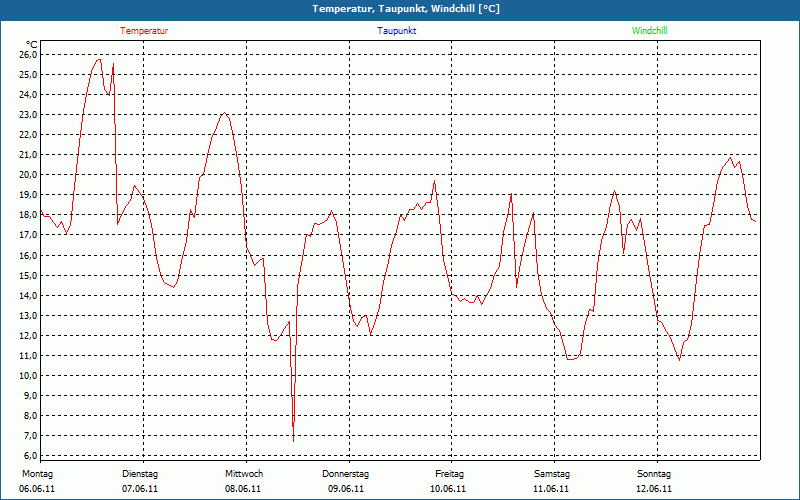800x500 pixels.
Task: Click the 24,0 y-axis value
Action: coord(28,94)
